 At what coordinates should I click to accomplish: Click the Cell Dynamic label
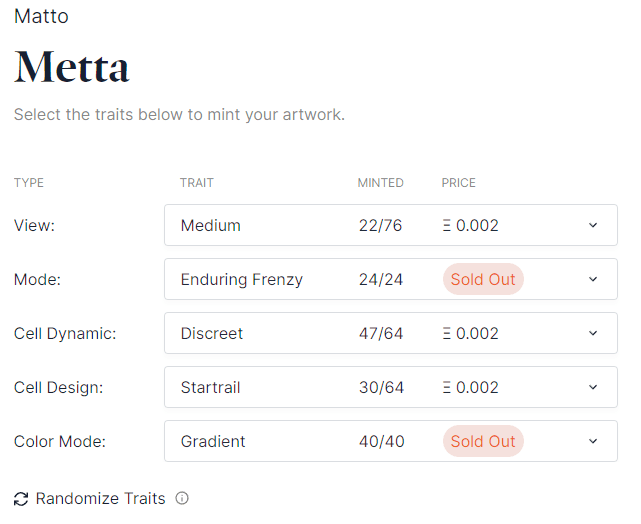coord(65,333)
